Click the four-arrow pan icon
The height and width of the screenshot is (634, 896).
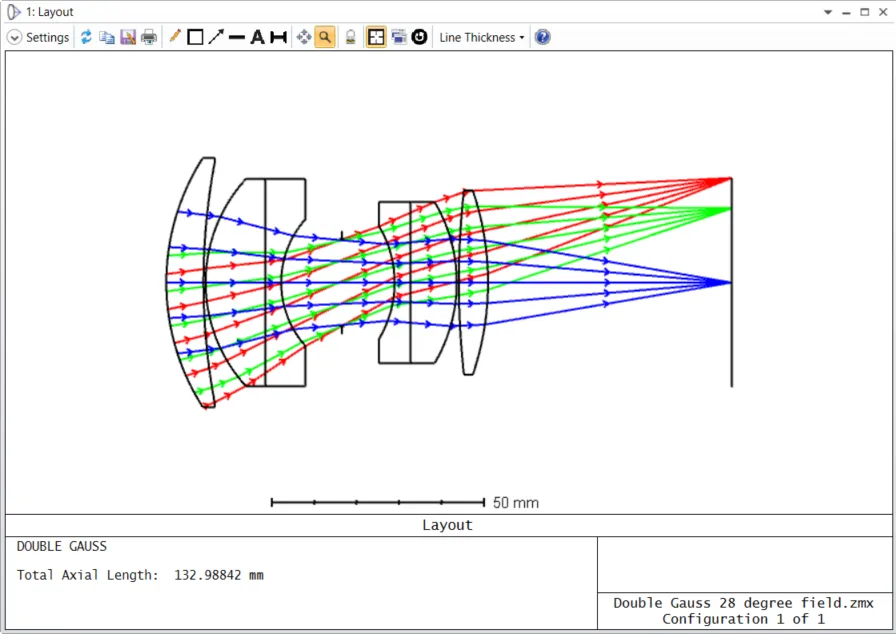coord(304,37)
